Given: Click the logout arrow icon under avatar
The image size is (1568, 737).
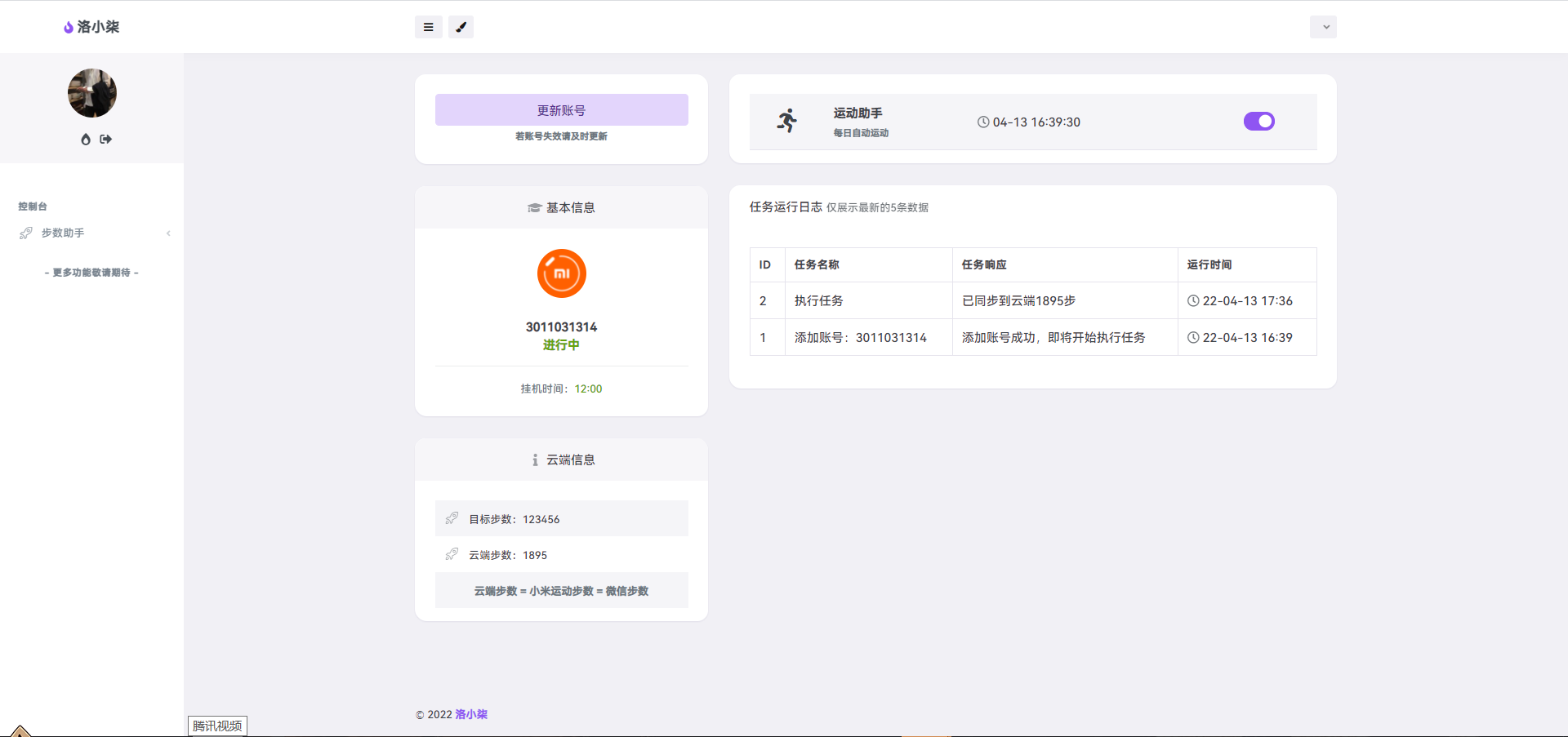Looking at the screenshot, I should pyautogui.click(x=105, y=140).
